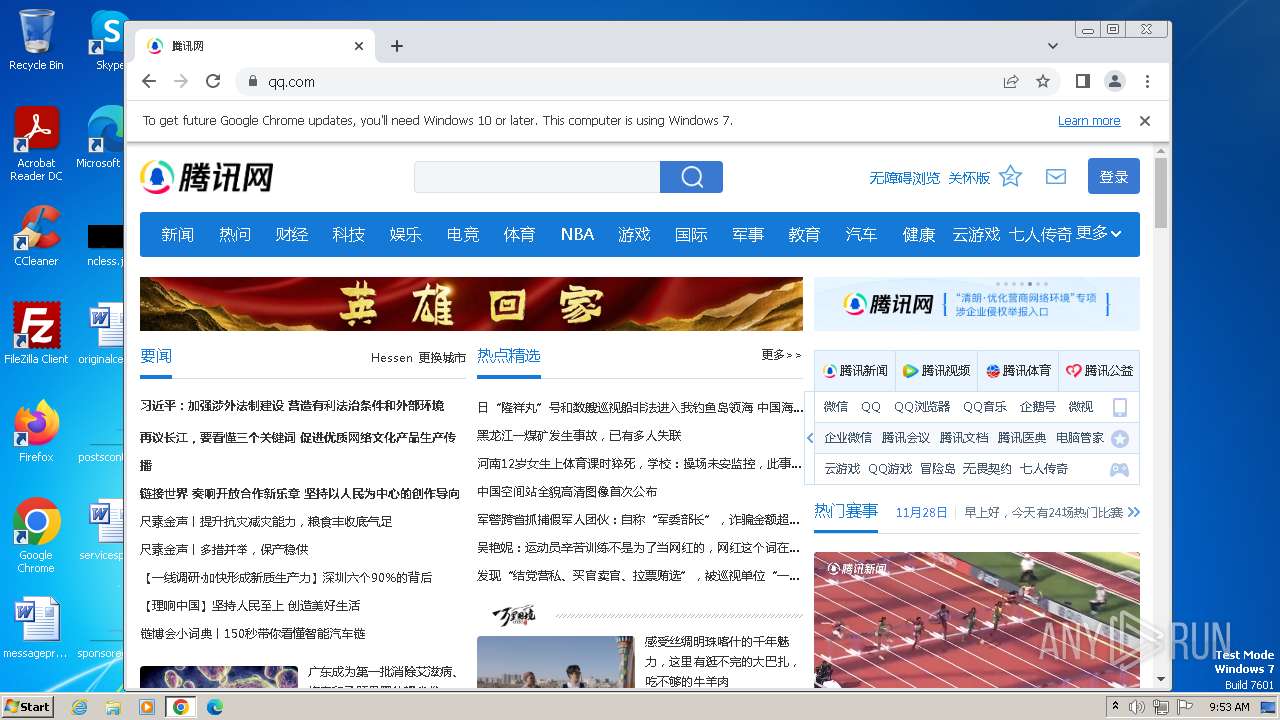1280x720 pixels.
Task: Click the 登录 login button
Action: (x=1114, y=176)
